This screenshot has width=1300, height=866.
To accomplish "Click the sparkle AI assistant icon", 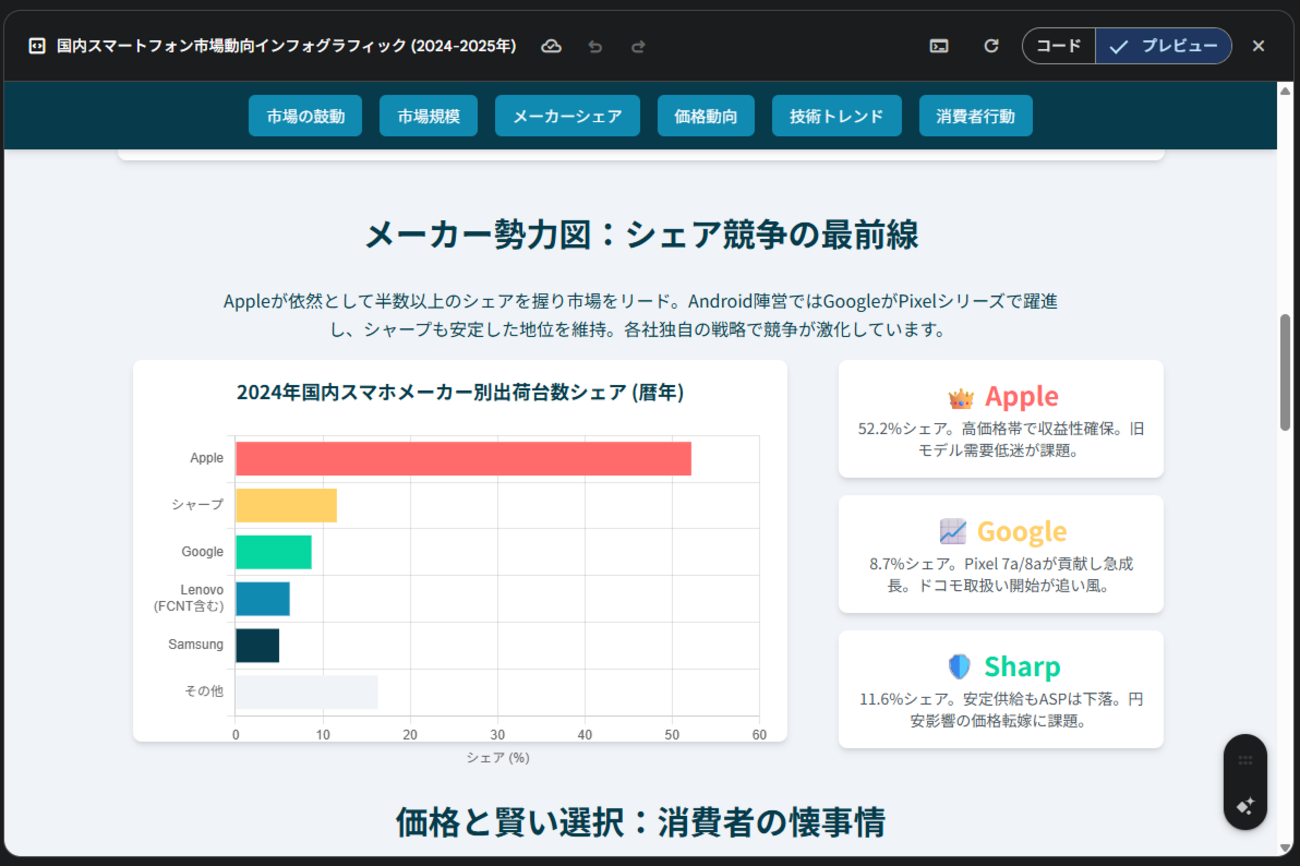I will (x=1245, y=806).
